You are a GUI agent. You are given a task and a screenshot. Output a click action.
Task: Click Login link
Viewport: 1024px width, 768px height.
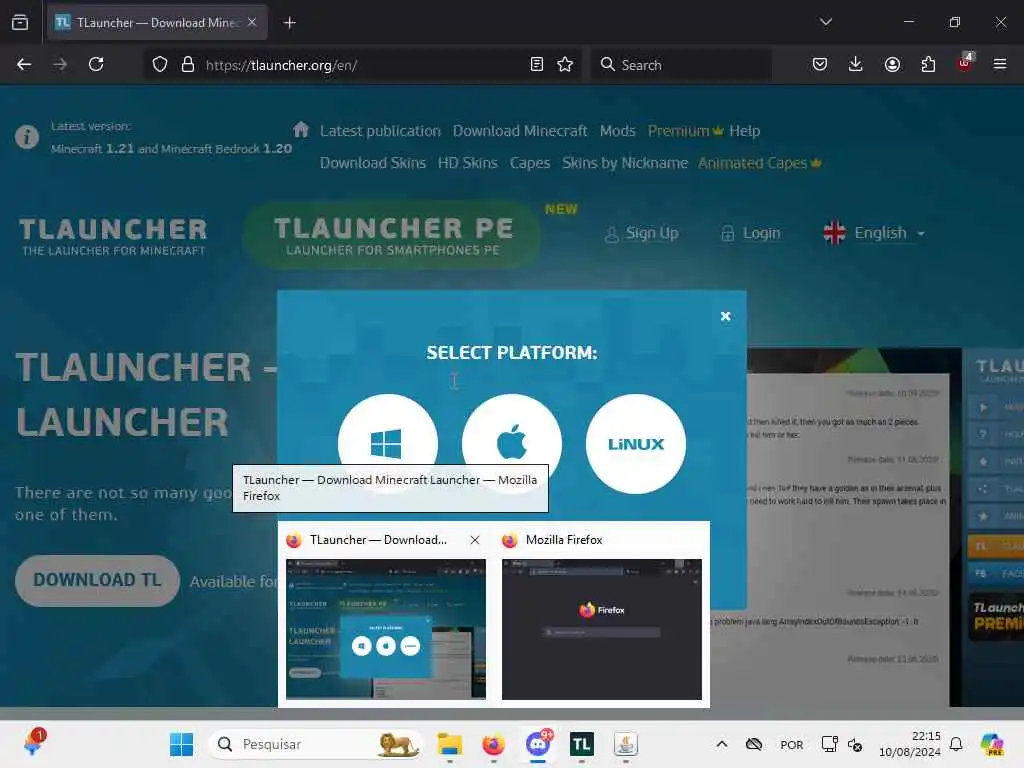[x=750, y=233]
